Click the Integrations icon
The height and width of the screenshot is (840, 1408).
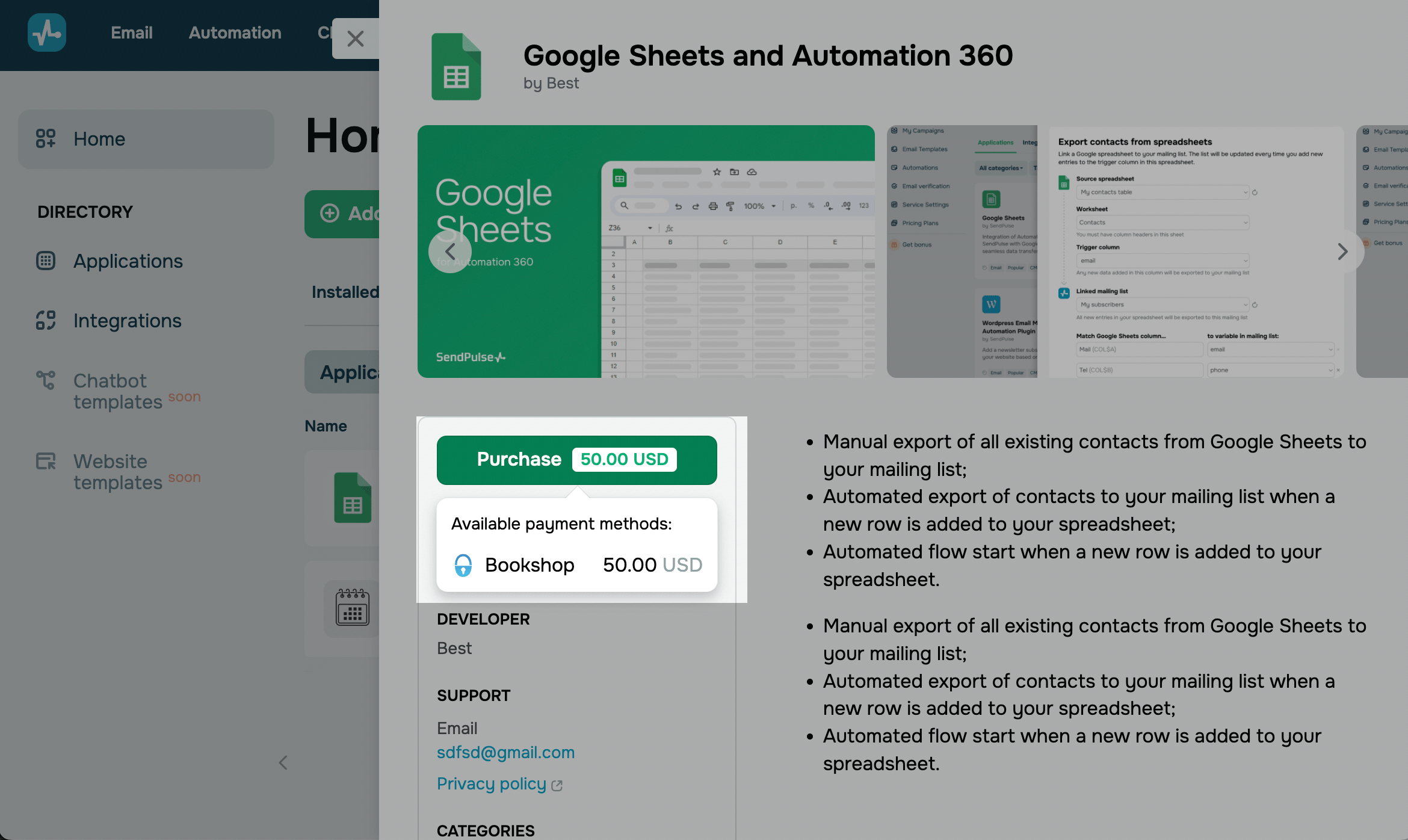click(x=46, y=320)
